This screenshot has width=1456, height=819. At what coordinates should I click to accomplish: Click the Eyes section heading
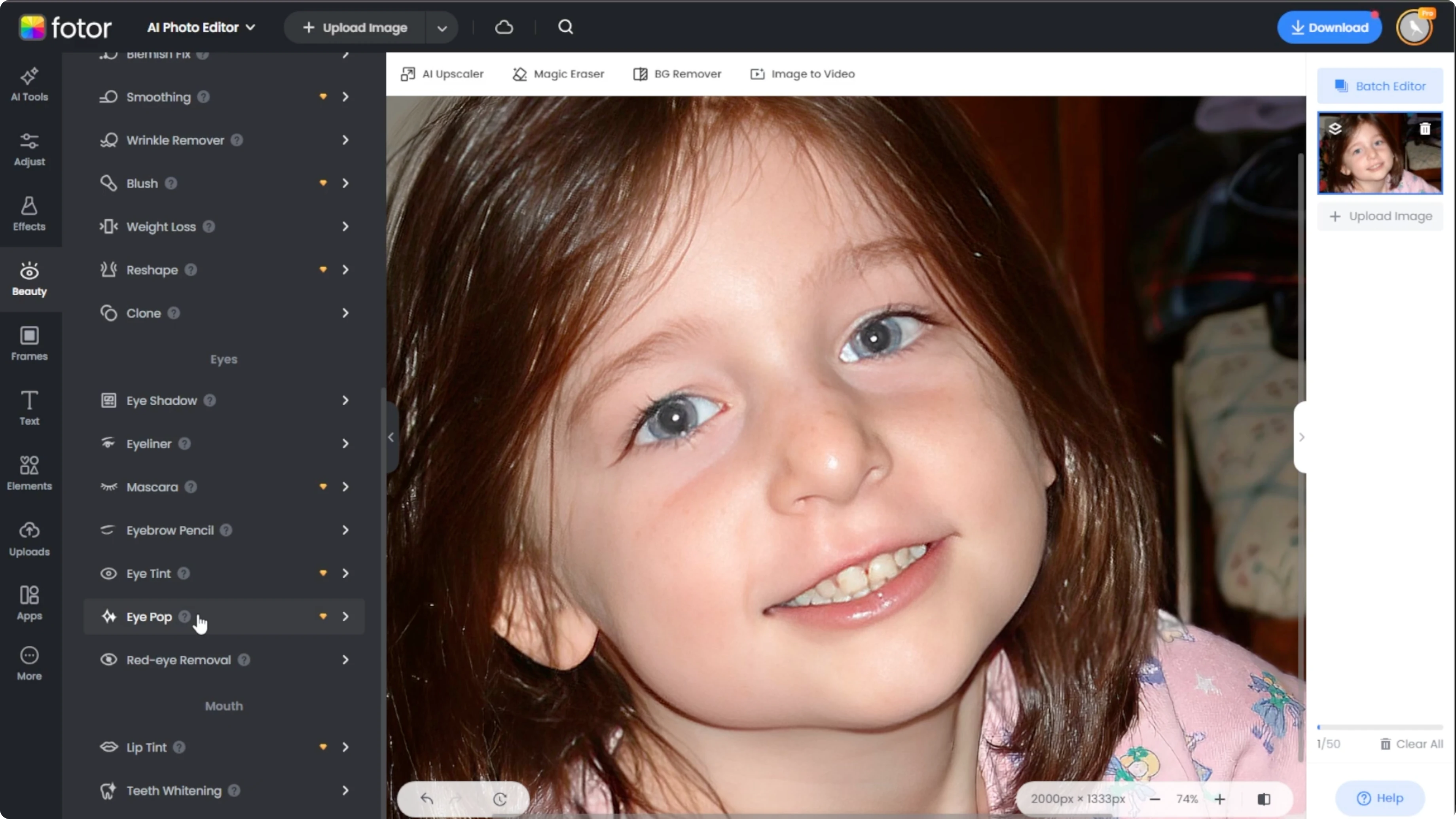[224, 360]
